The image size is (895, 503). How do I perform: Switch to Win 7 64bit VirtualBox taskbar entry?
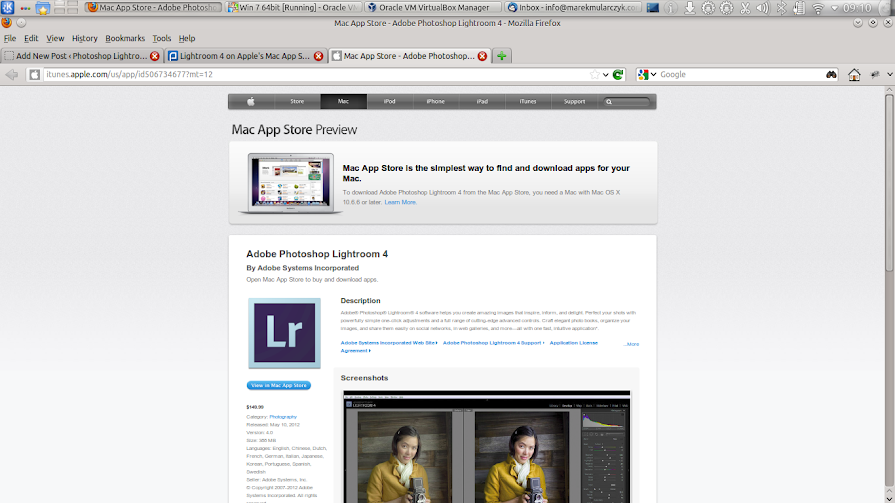tap(293, 7)
